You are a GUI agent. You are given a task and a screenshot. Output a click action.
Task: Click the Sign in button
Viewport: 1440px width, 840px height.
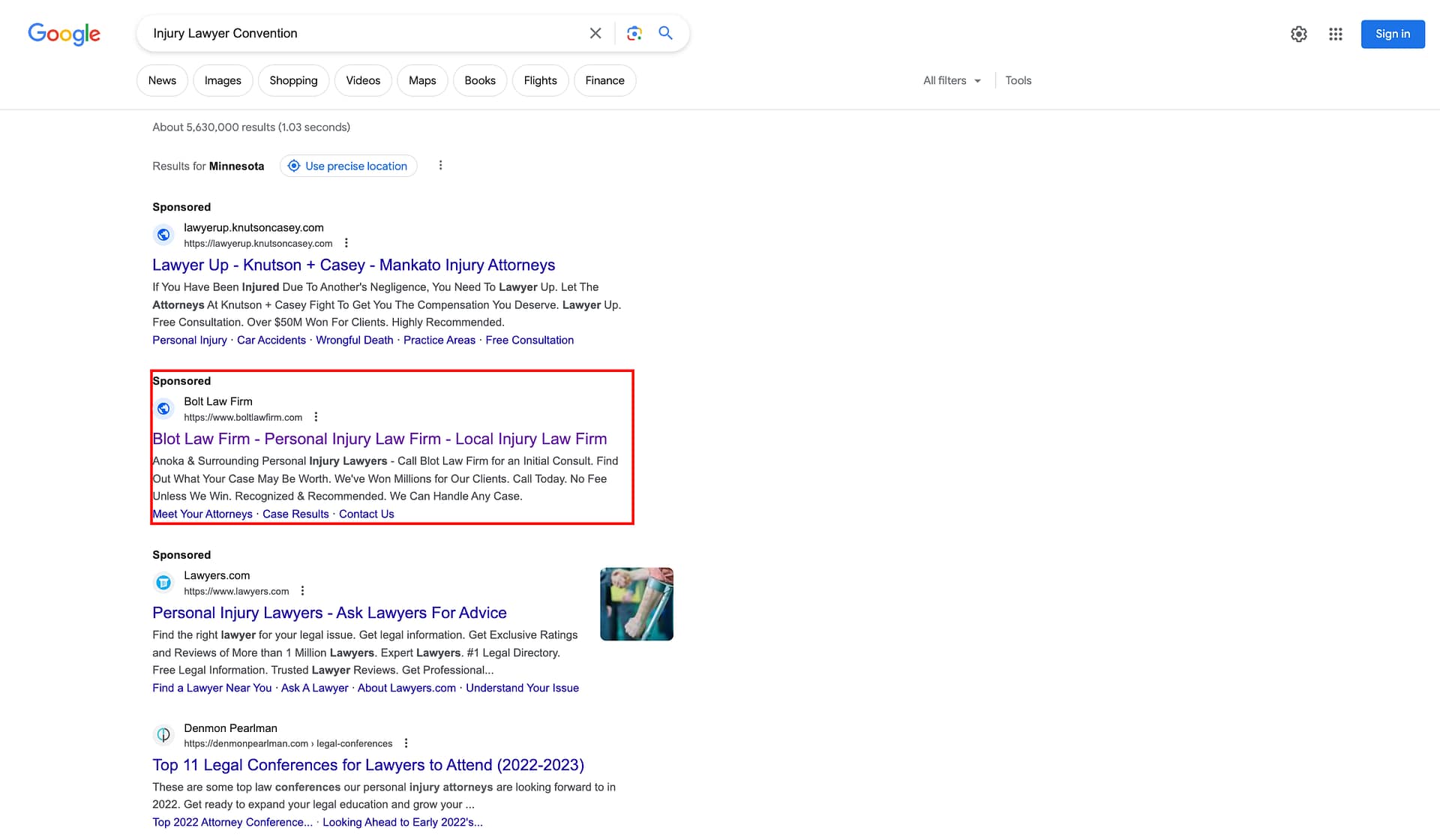pos(1392,34)
